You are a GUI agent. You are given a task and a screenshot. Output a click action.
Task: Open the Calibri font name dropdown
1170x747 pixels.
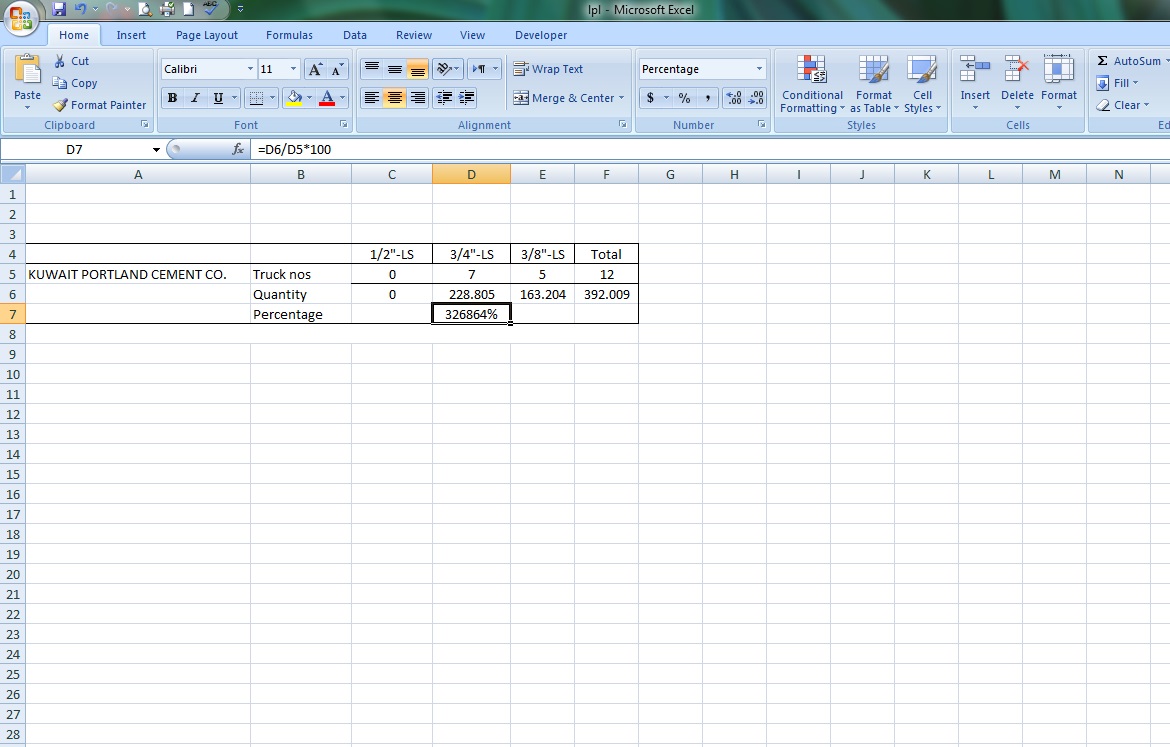pos(250,69)
